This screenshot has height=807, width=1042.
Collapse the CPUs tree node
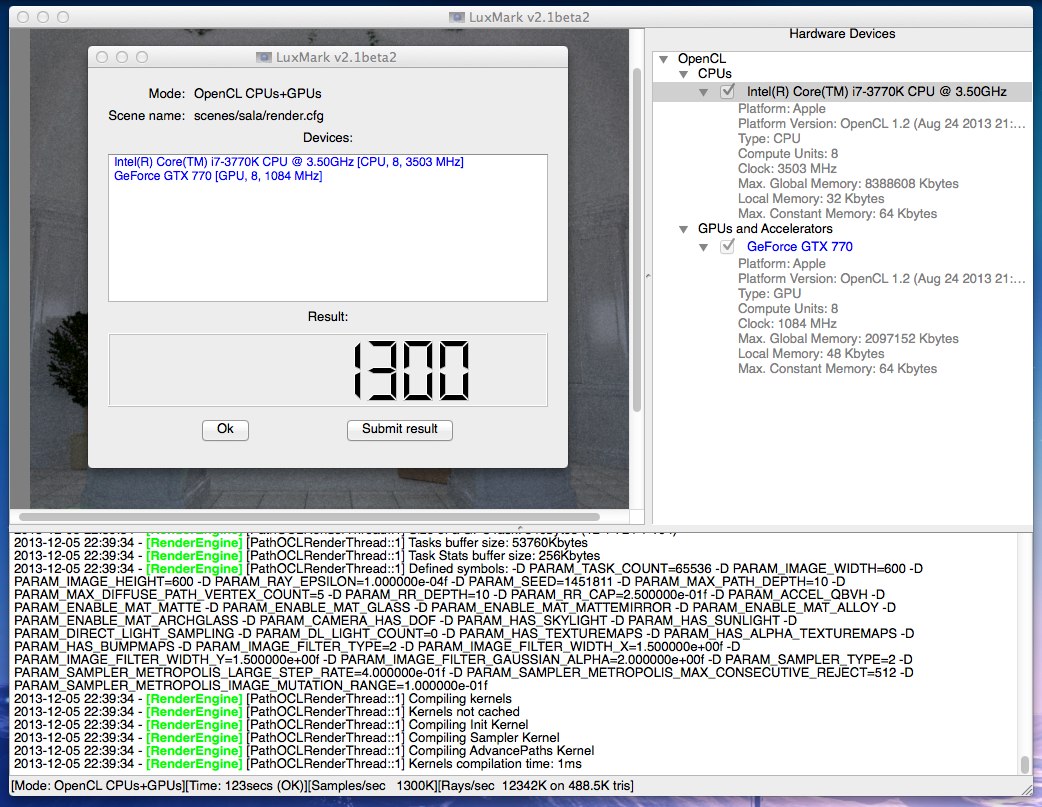coord(683,74)
